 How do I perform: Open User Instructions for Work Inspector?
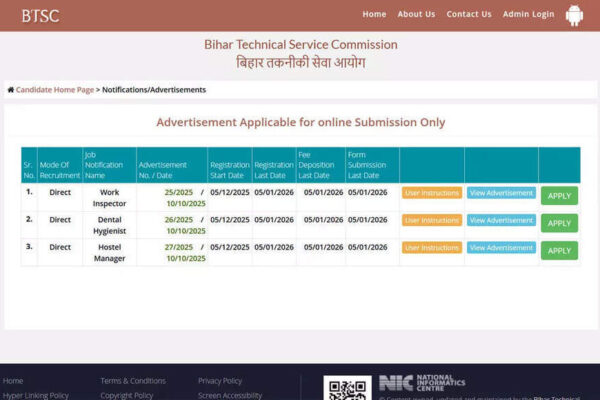[432, 193]
